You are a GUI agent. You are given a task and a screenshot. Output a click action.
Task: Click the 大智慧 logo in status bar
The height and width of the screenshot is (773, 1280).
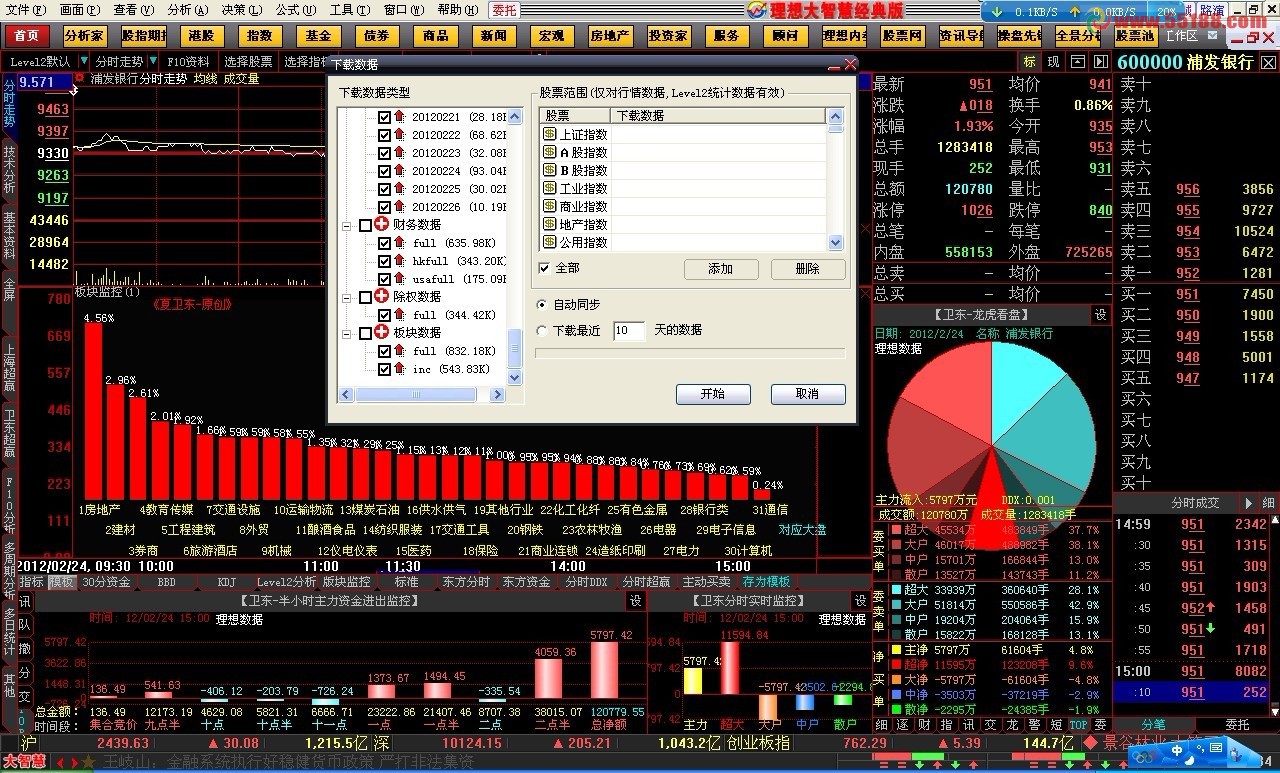[24, 762]
